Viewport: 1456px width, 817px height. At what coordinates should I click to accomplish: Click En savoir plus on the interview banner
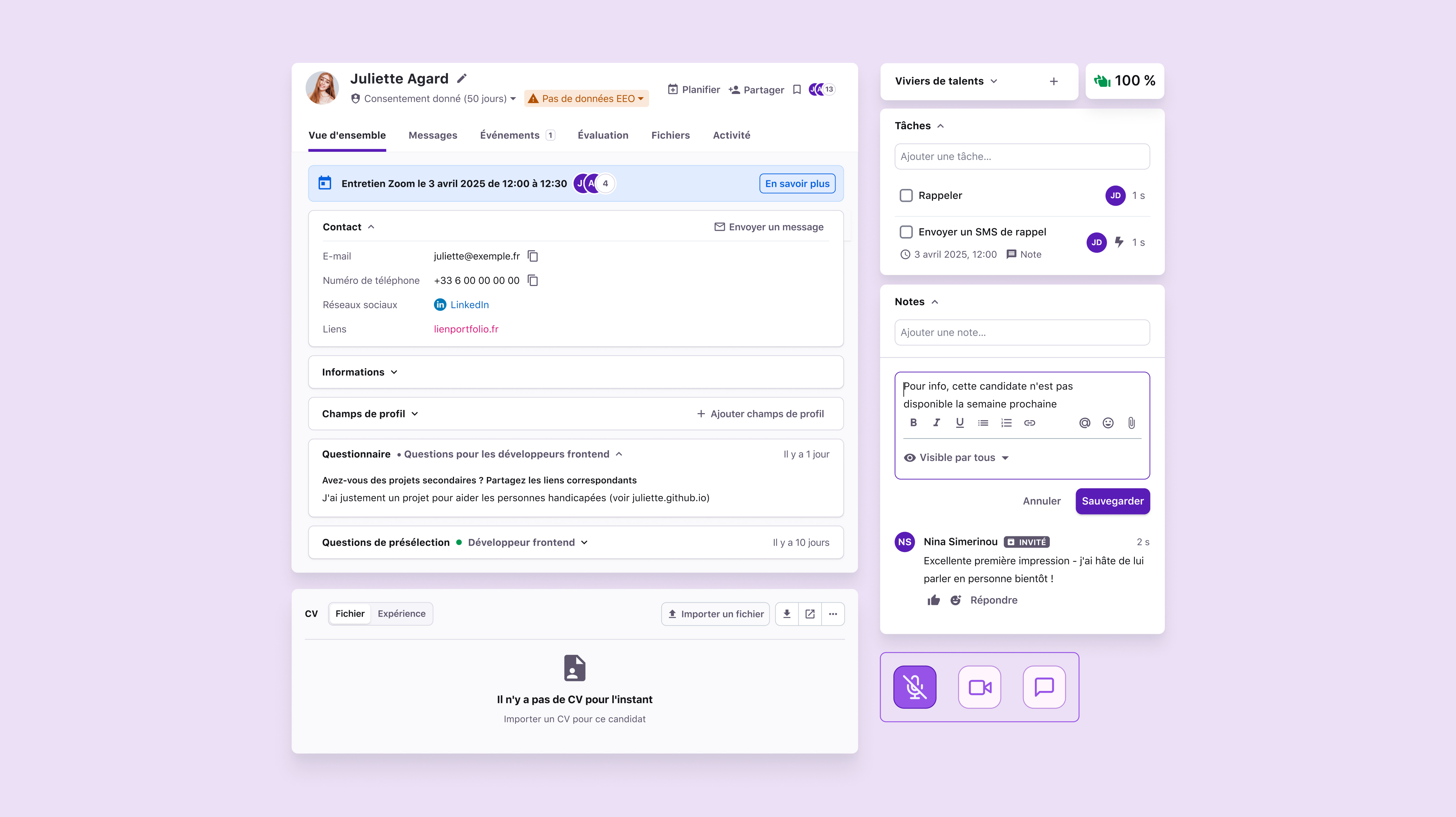[x=797, y=183]
